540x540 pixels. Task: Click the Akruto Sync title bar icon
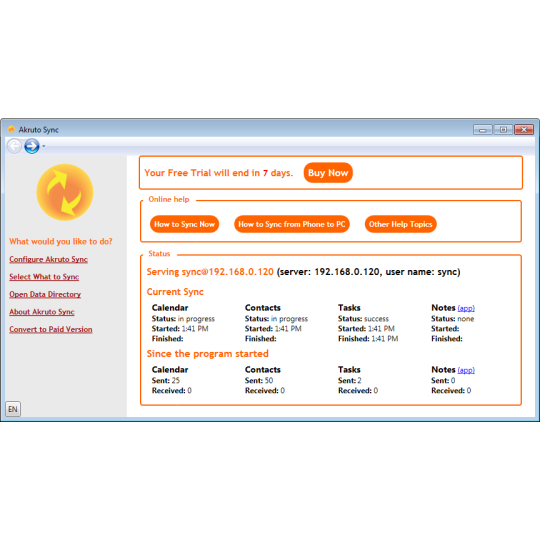coord(11,129)
